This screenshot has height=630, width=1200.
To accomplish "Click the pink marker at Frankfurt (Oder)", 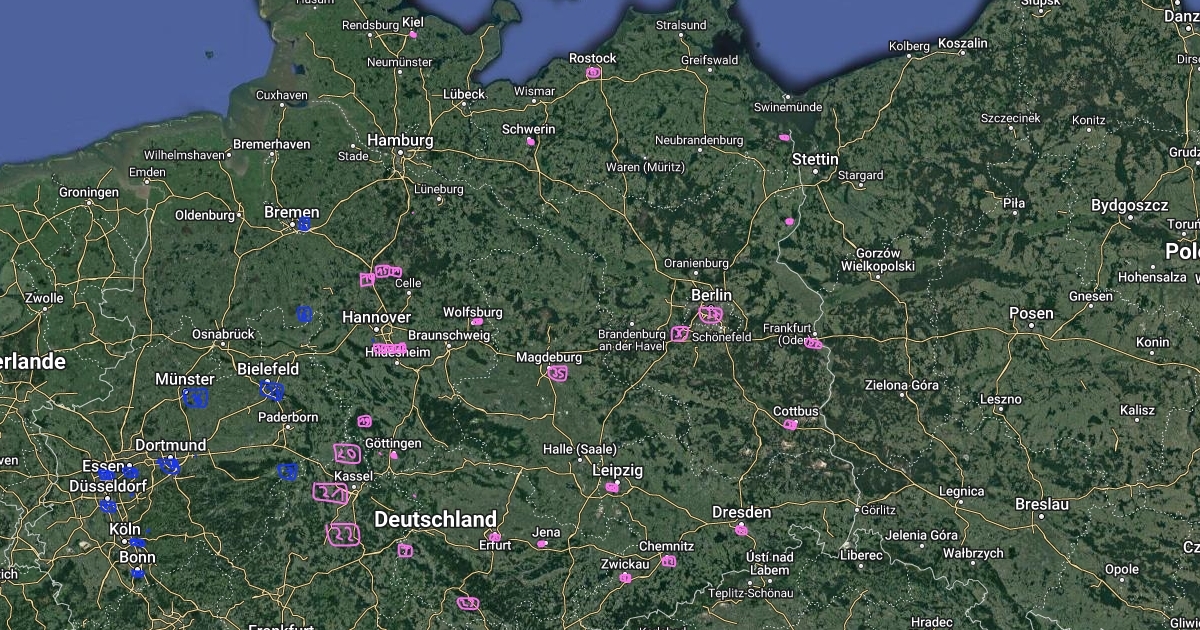I will pos(813,343).
